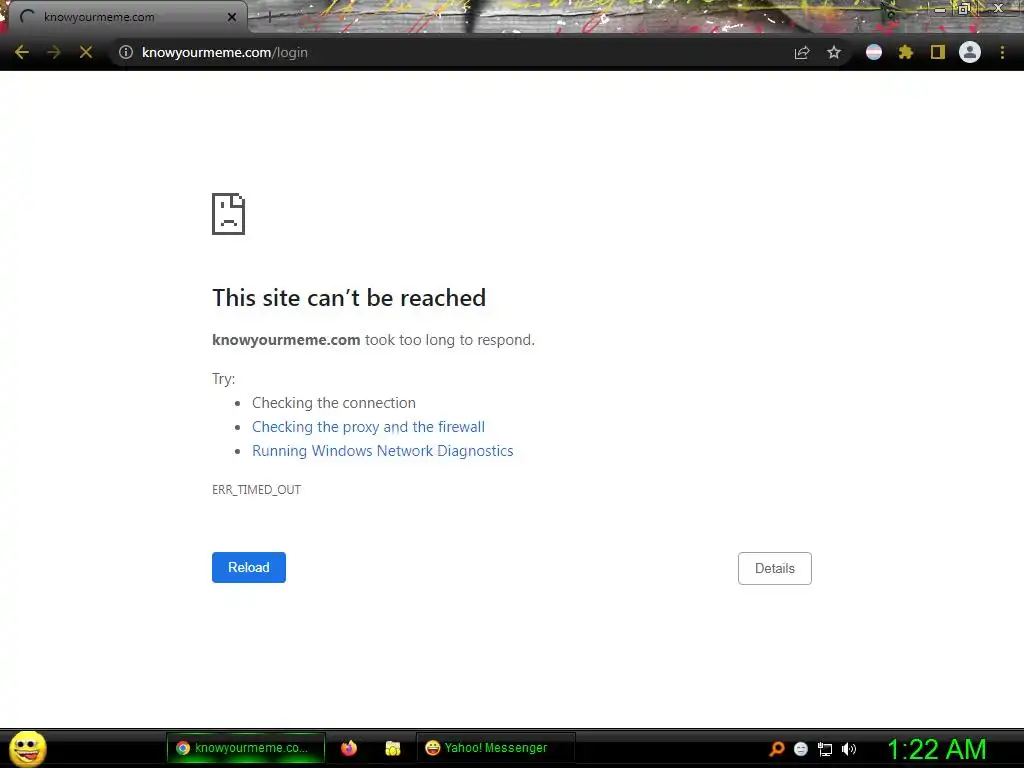Click the sad page error icon

point(229,214)
